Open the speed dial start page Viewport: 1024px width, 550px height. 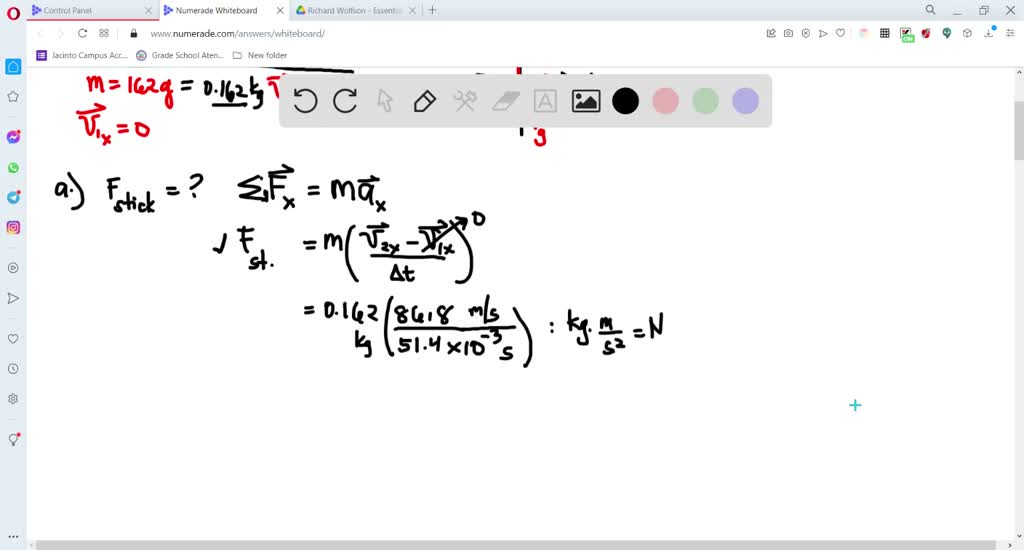click(104, 33)
